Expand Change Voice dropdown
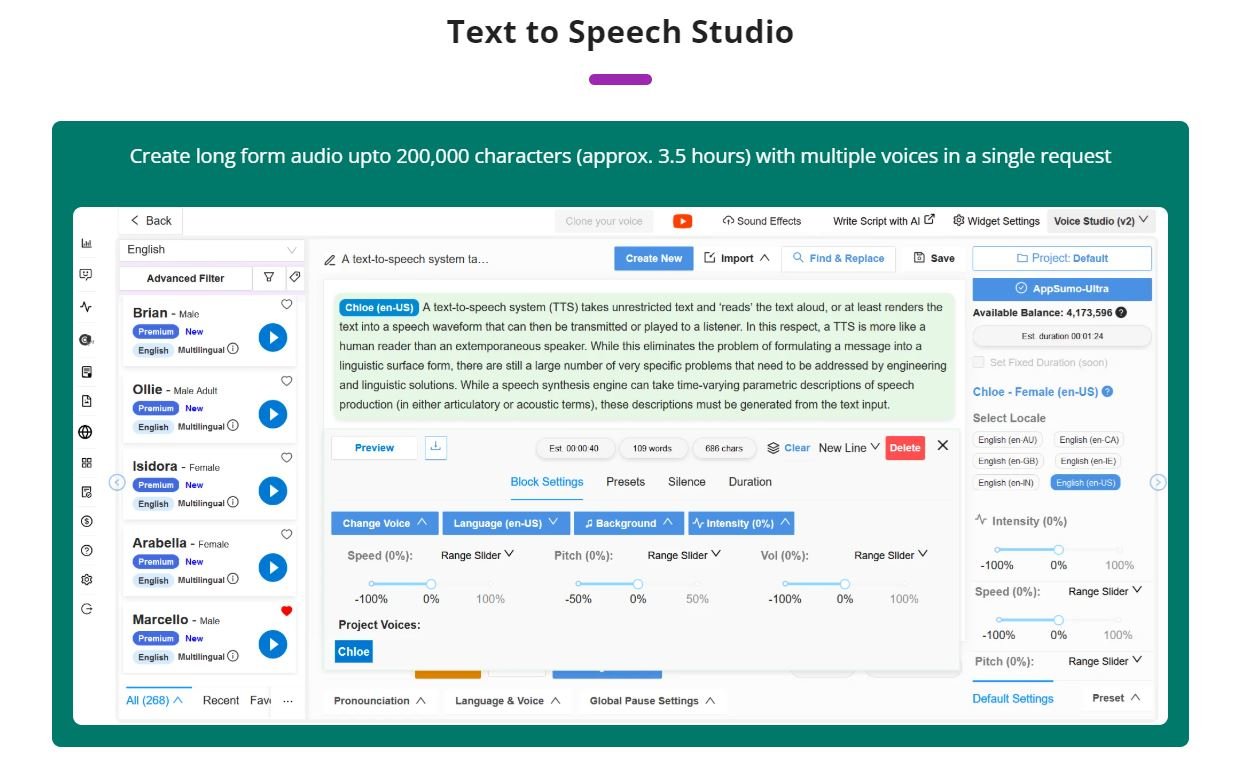The height and width of the screenshot is (779, 1241). (x=384, y=523)
